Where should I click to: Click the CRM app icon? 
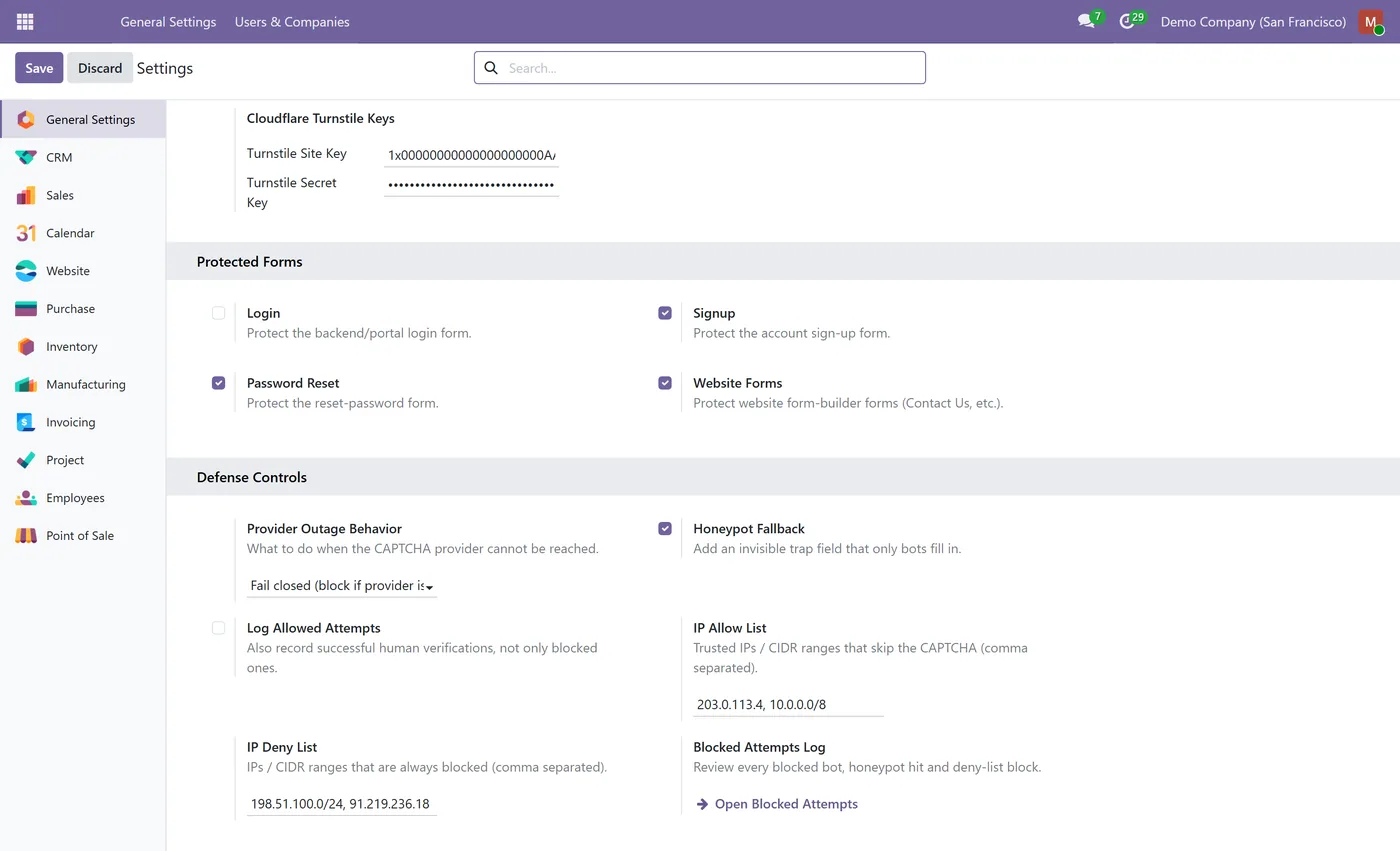[x=26, y=158]
